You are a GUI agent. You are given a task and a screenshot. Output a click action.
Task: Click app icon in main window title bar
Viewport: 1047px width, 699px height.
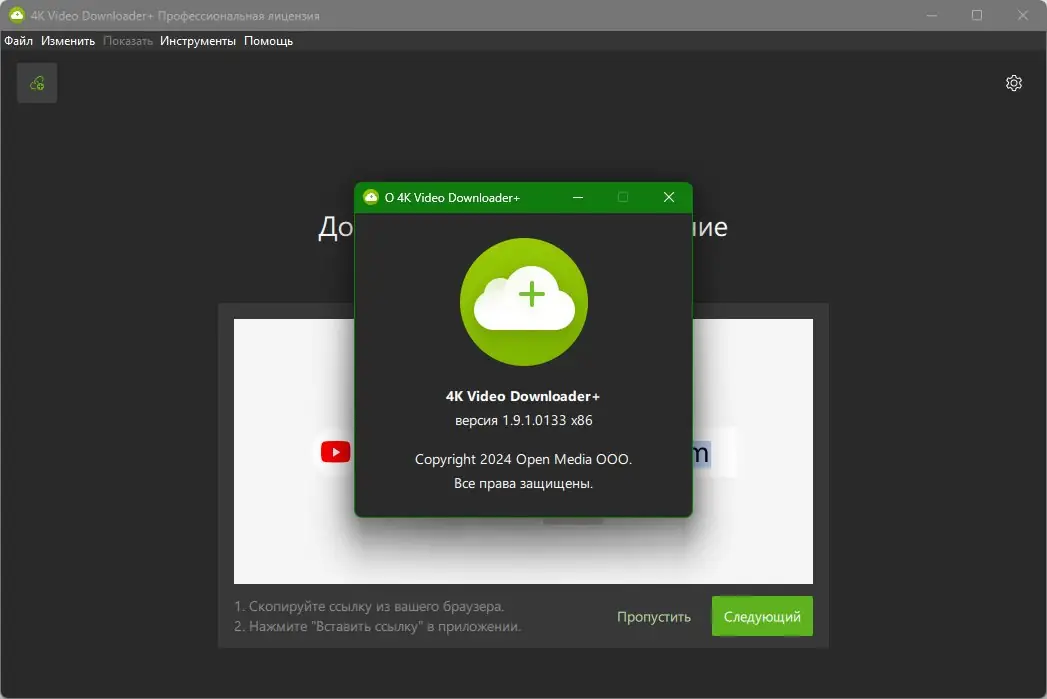pyautogui.click(x=17, y=15)
